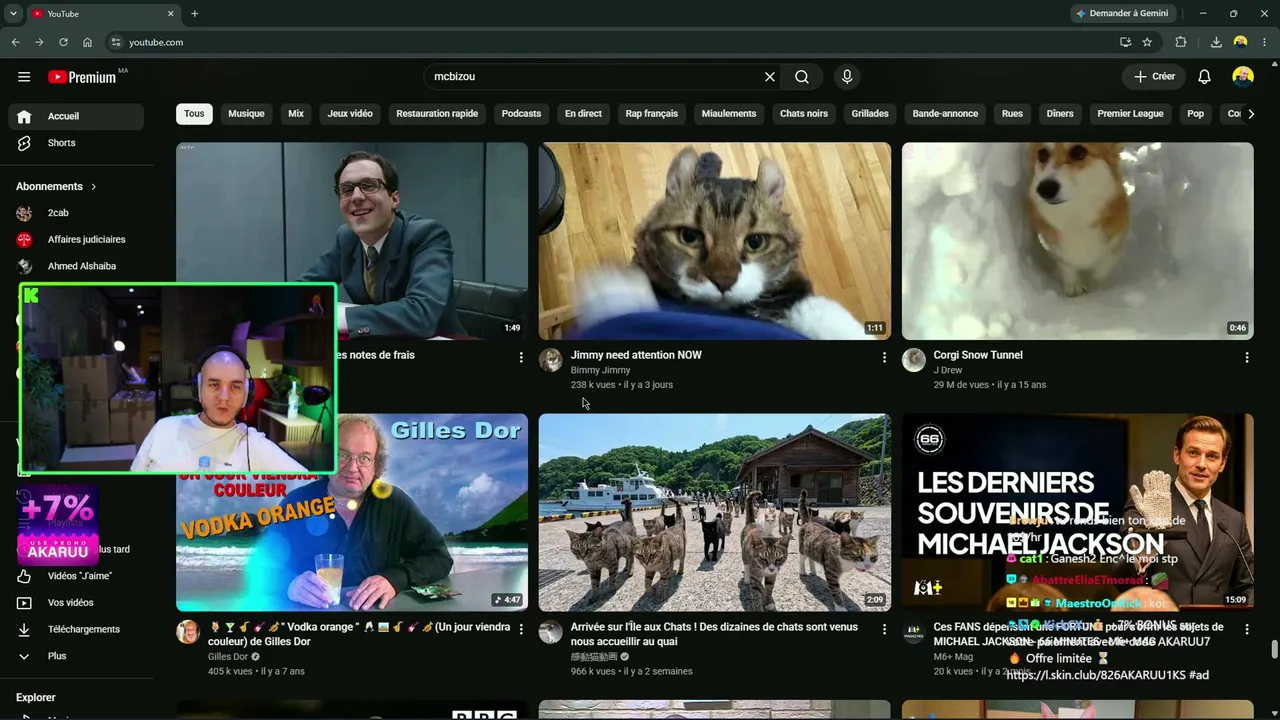Run the search with the magnifier button
The width and height of the screenshot is (1280, 720).
pos(802,77)
